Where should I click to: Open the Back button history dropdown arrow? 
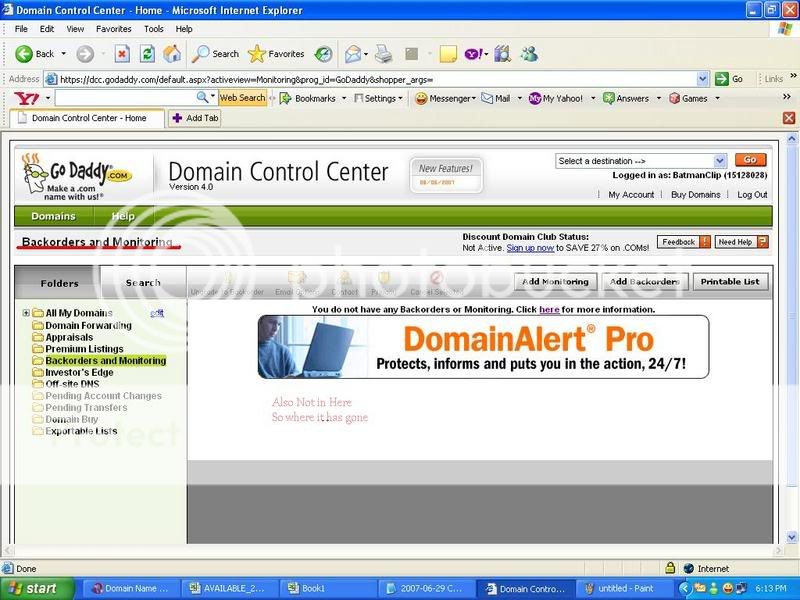pyautogui.click(x=63, y=54)
